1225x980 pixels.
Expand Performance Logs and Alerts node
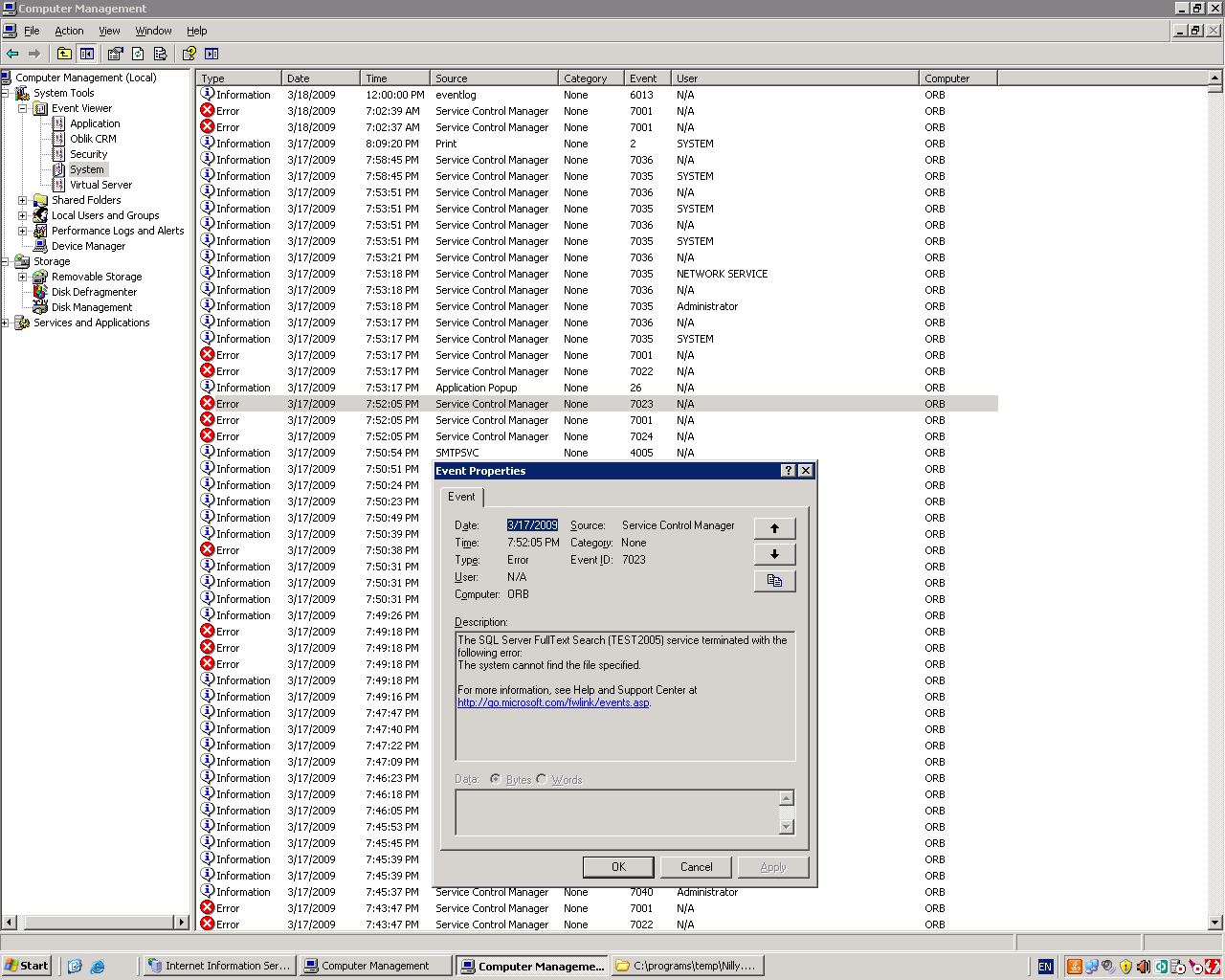click(x=23, y=231)
